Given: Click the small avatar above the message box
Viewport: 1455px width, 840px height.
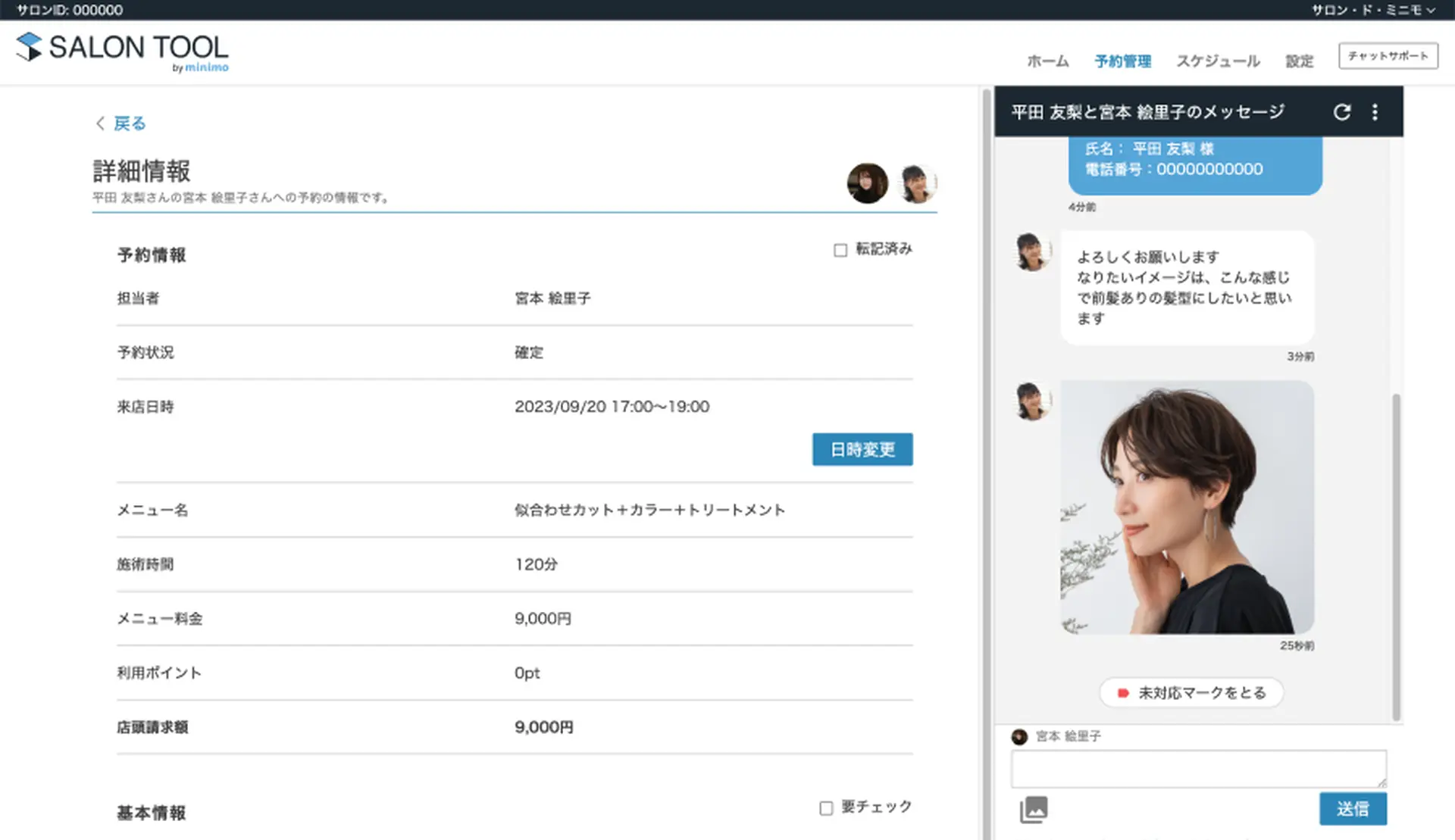Looking at the screenshot, I should [1019, 736].
